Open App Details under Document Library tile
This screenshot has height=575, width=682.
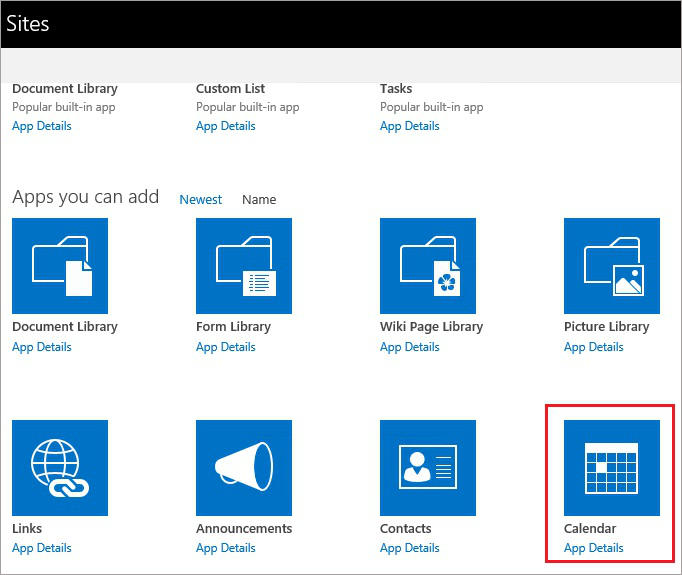point(42,347)
